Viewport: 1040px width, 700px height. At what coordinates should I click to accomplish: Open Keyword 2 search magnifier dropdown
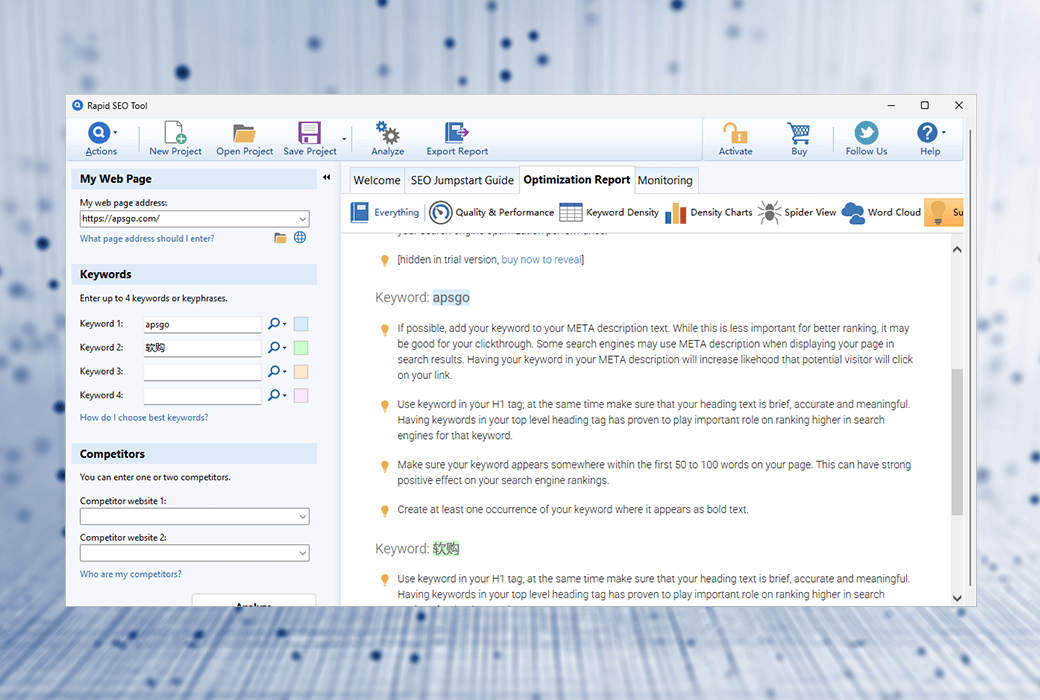coord(277,348)
